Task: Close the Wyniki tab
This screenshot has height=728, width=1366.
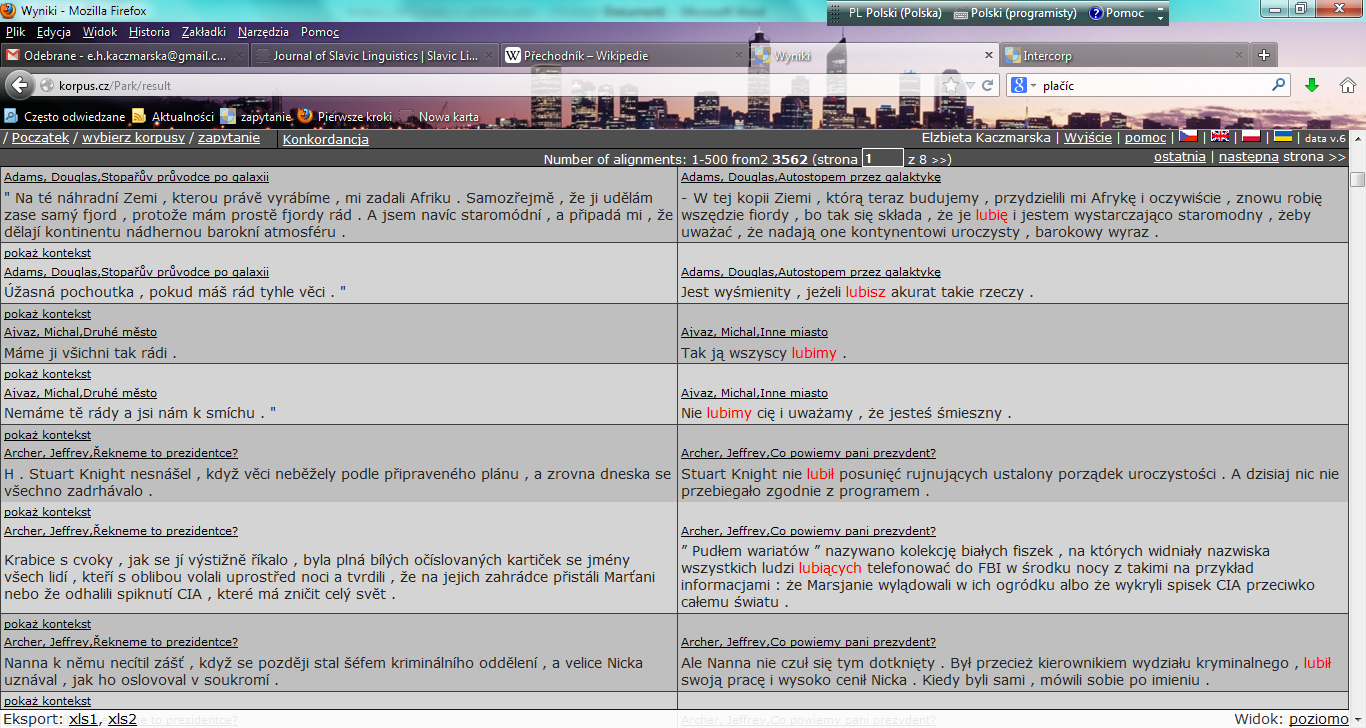Action: 989,55
